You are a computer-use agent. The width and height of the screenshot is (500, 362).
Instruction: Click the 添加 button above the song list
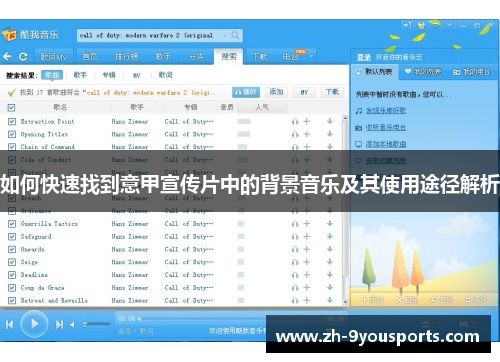(x=276, y=92)
